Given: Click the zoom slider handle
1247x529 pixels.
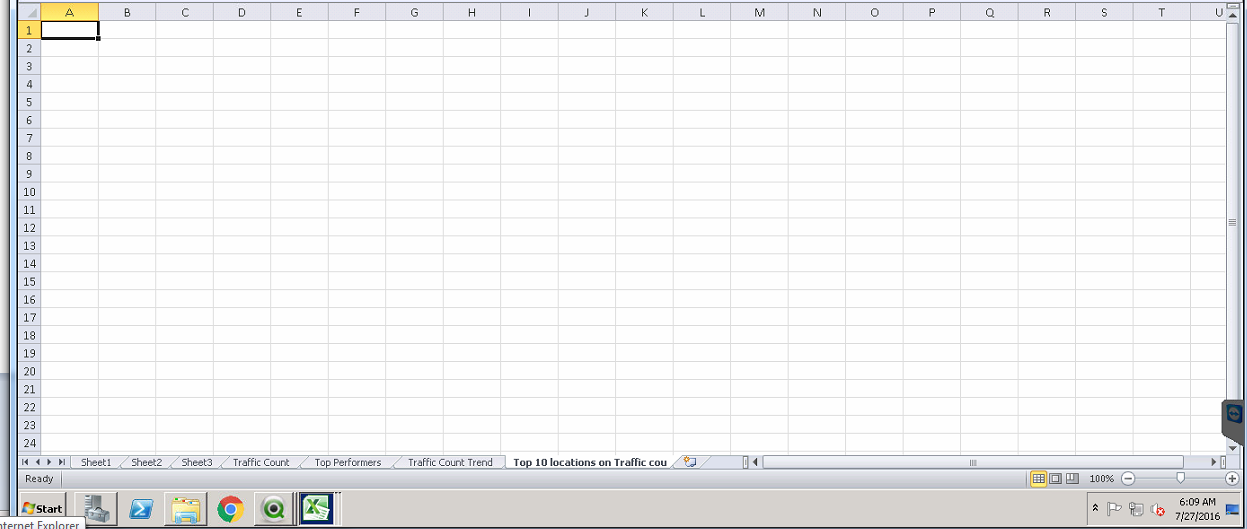Looking at the screenshot, I should (x=1180, y=479).
